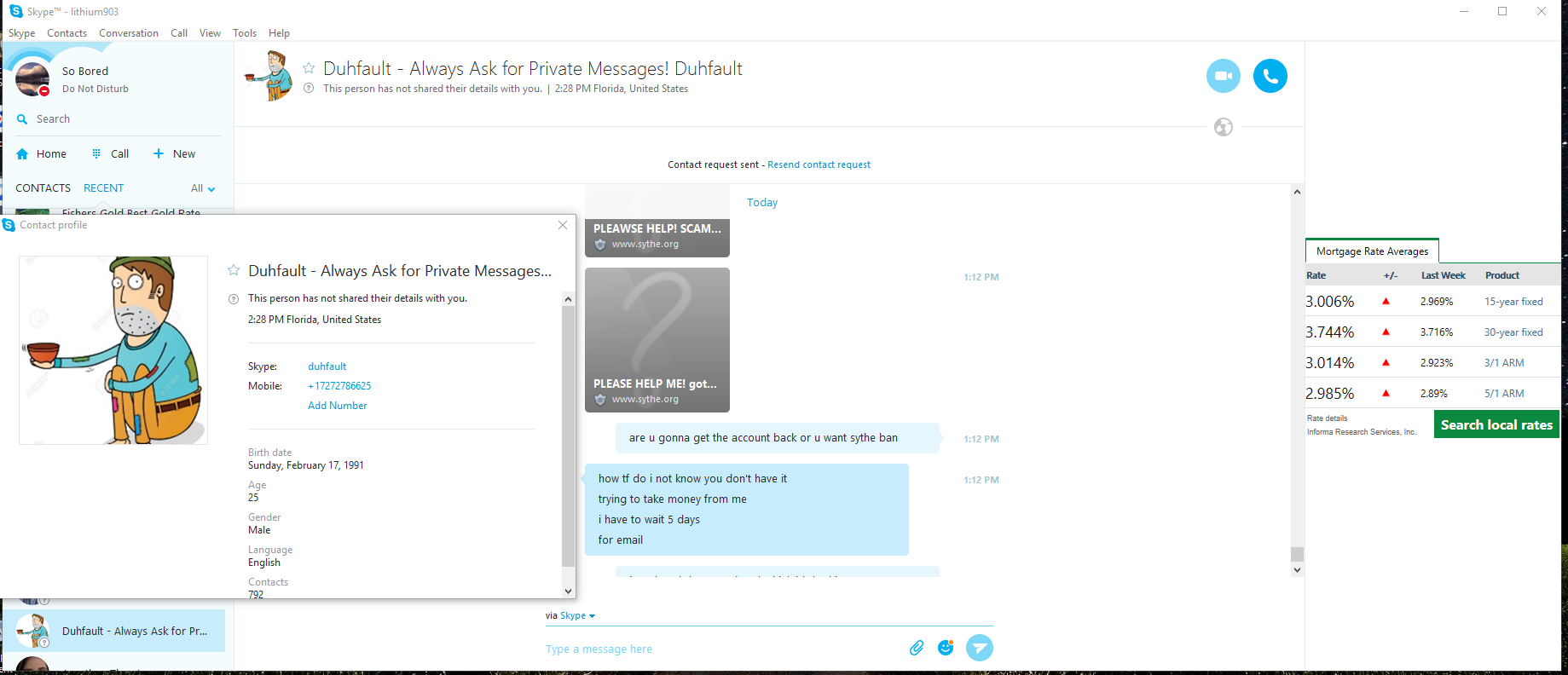Click the 15-year fixed product link
Screen dimensions: 1568x675
coord(1513,302)
